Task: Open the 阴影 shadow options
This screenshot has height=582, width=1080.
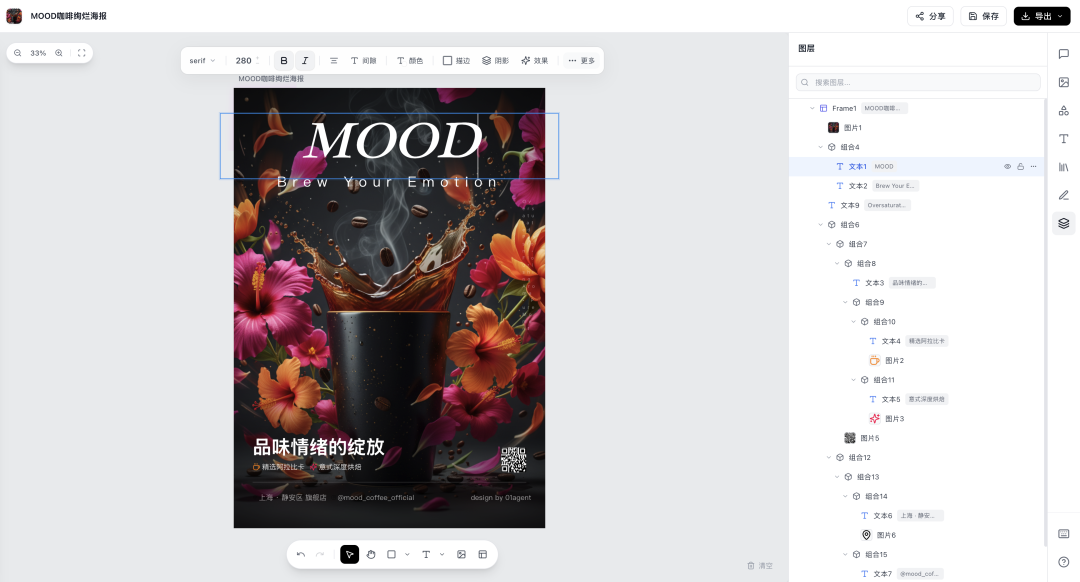Action: [x=495, y=61]
